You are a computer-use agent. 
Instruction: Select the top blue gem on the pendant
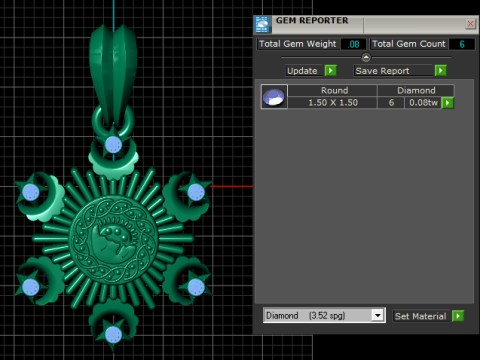[x=113, y=145]
